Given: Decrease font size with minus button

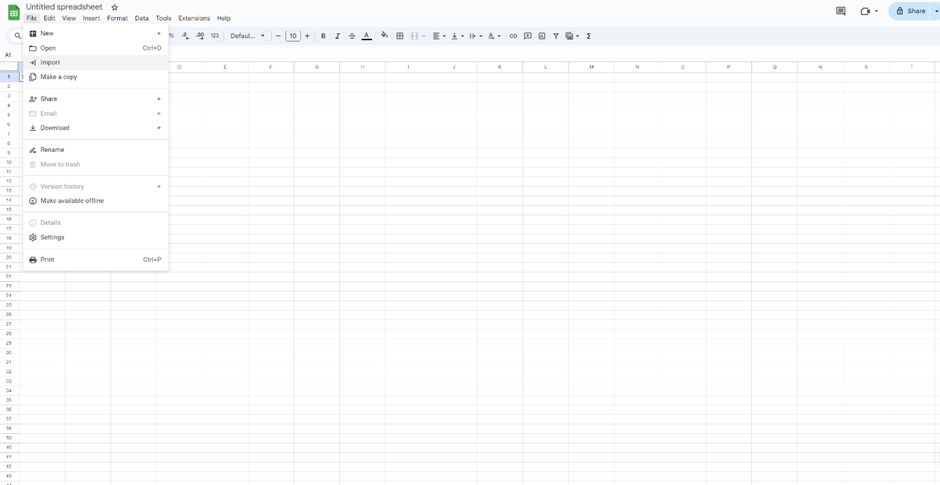Looking at the screenshot, I should 278,36.
